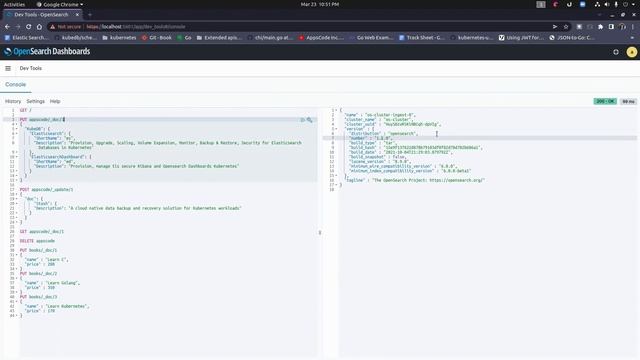Screen dimensions: 640x360
Task: Open Google Chrome app menu in top bar
Action: click(x=60, y=4)
